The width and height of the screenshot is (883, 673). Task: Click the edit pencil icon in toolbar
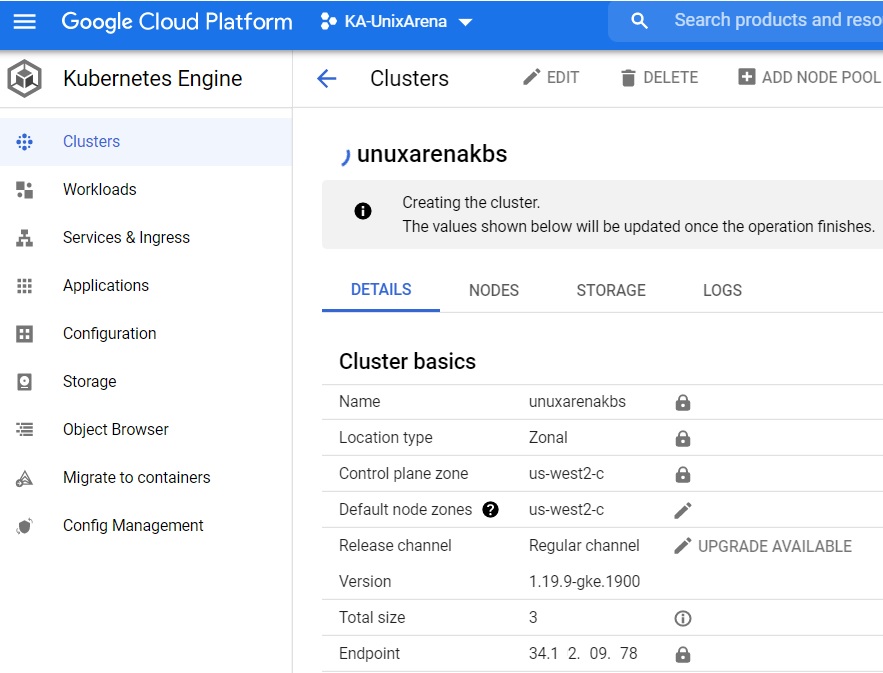tap(531, 77)
